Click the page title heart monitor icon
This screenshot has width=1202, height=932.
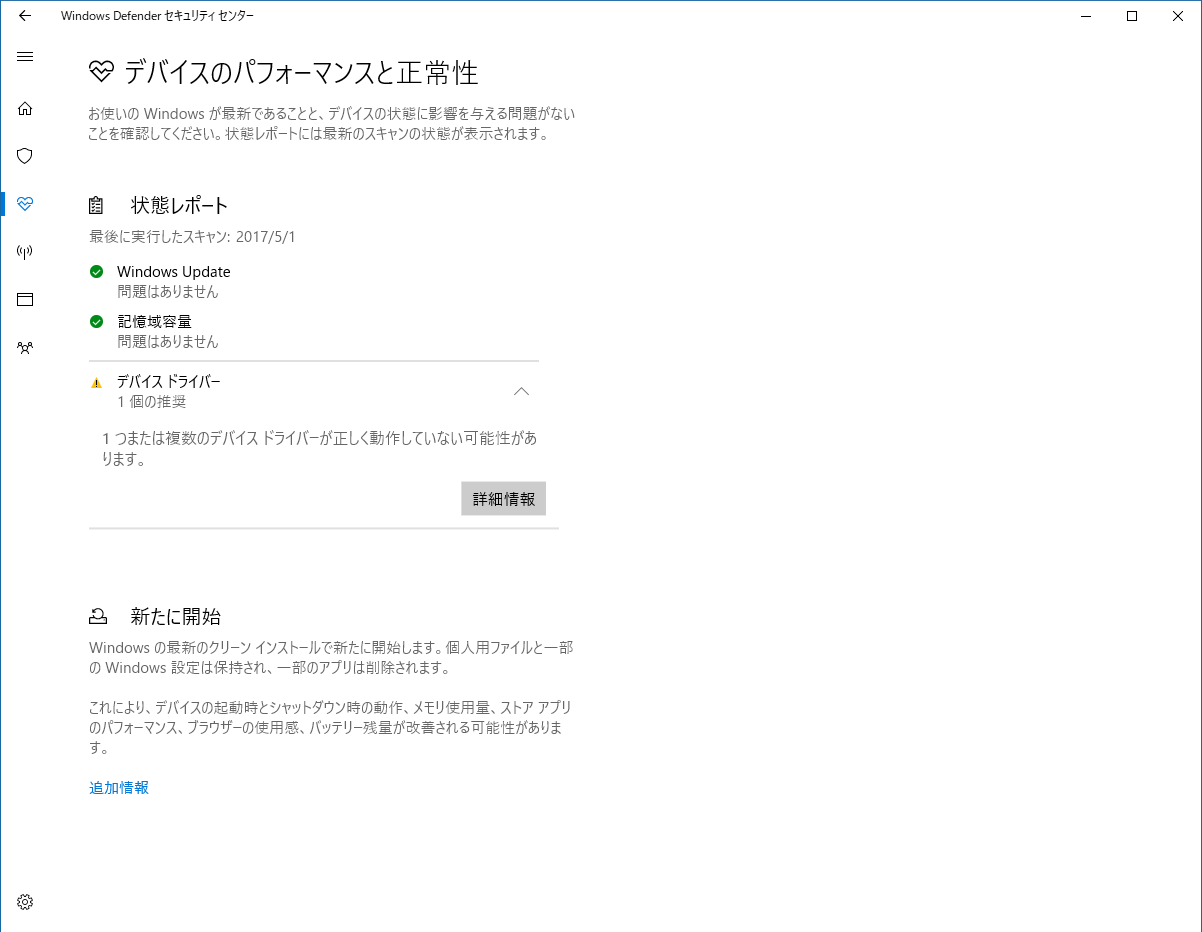tap(102, 72)
